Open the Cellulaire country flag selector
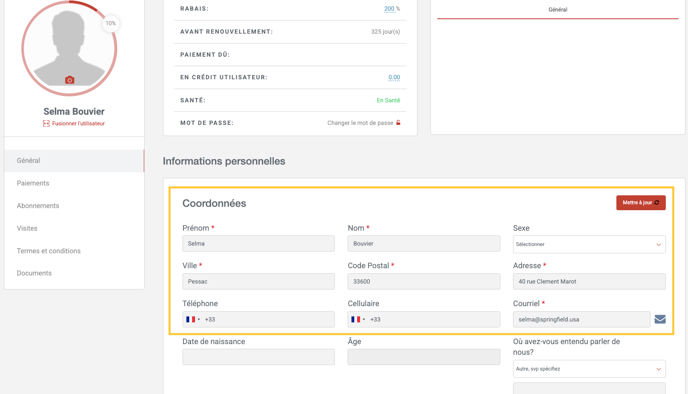 (x=358, y=319)
